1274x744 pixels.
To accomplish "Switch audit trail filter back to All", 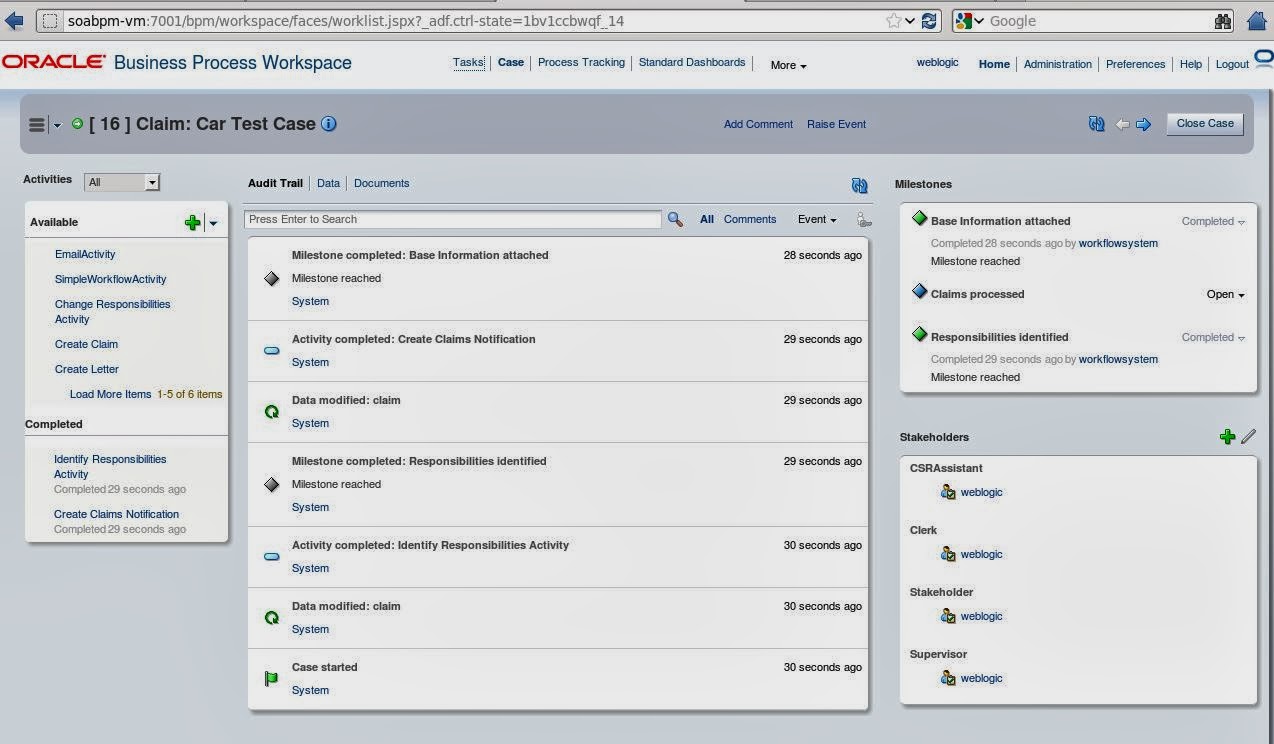I will (707, 219).
